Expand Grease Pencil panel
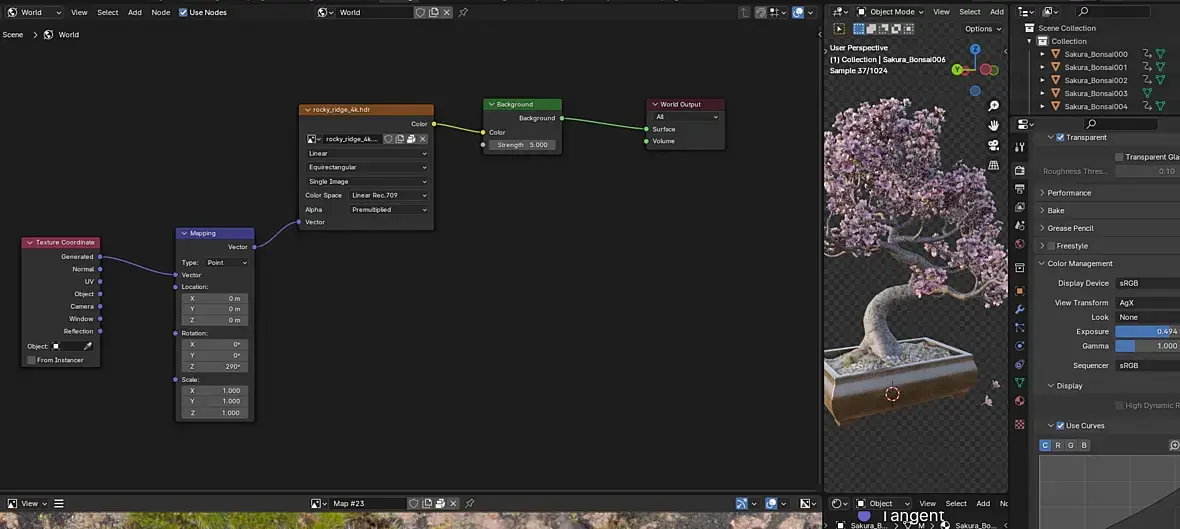The image size is (1180, 529). [x=1070, y=228]
